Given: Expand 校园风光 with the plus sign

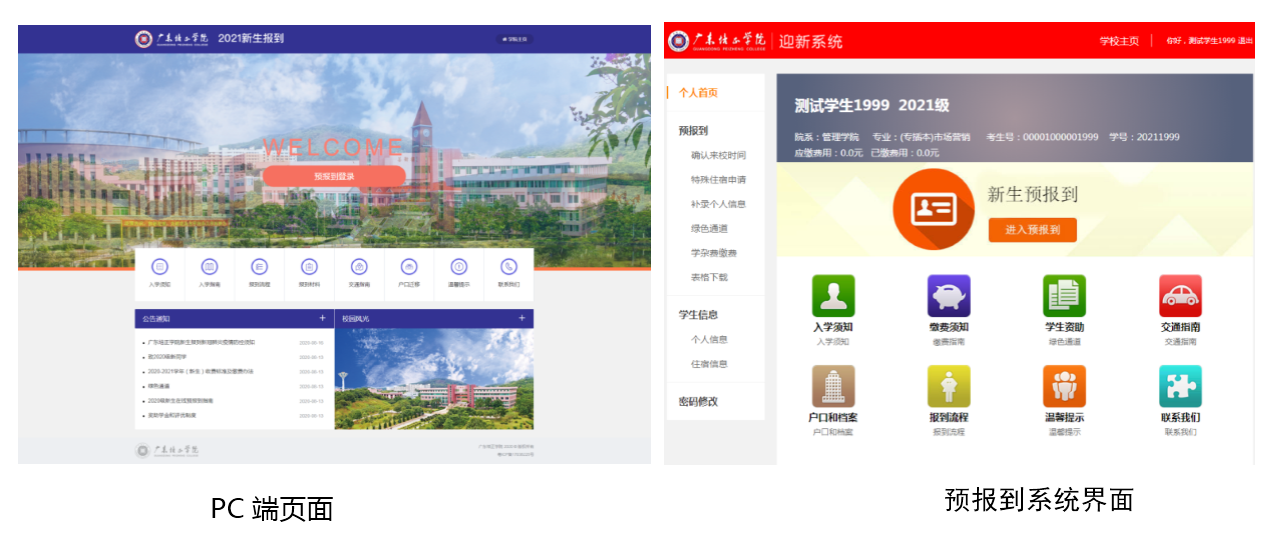Looking at the screenshot, I should coord(522,318).
